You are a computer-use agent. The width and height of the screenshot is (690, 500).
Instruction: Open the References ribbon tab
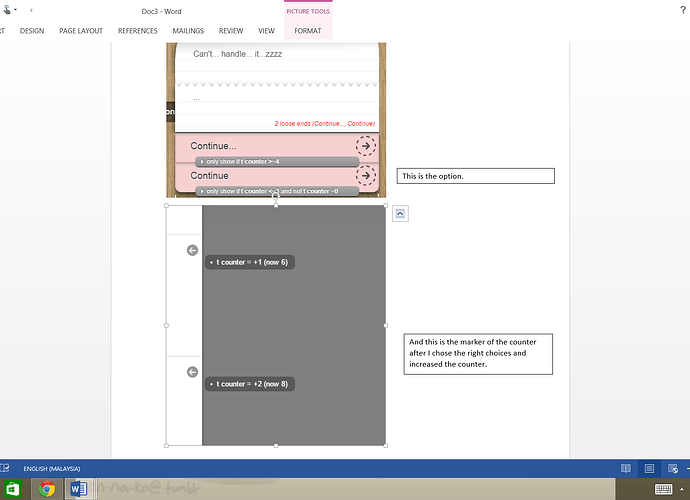pyautogui.click(x=138, y=31)
